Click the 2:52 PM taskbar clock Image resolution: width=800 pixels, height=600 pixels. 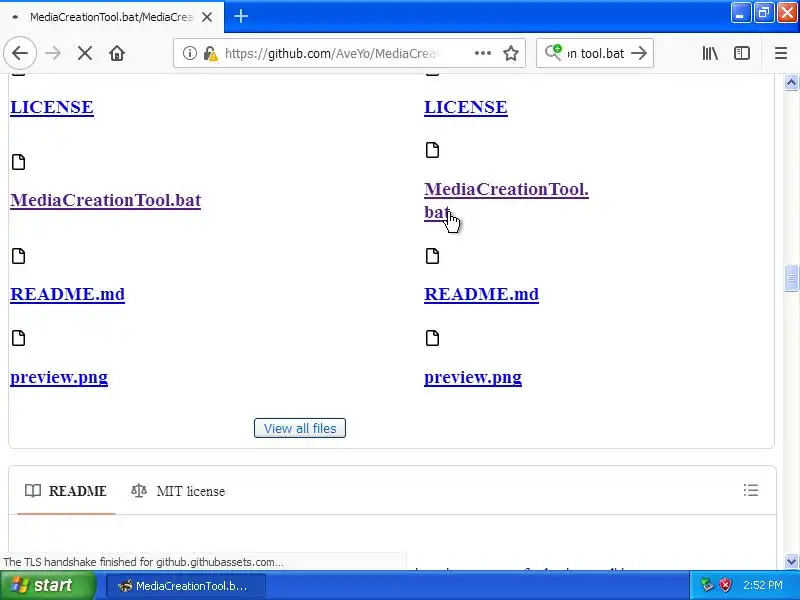762,585
